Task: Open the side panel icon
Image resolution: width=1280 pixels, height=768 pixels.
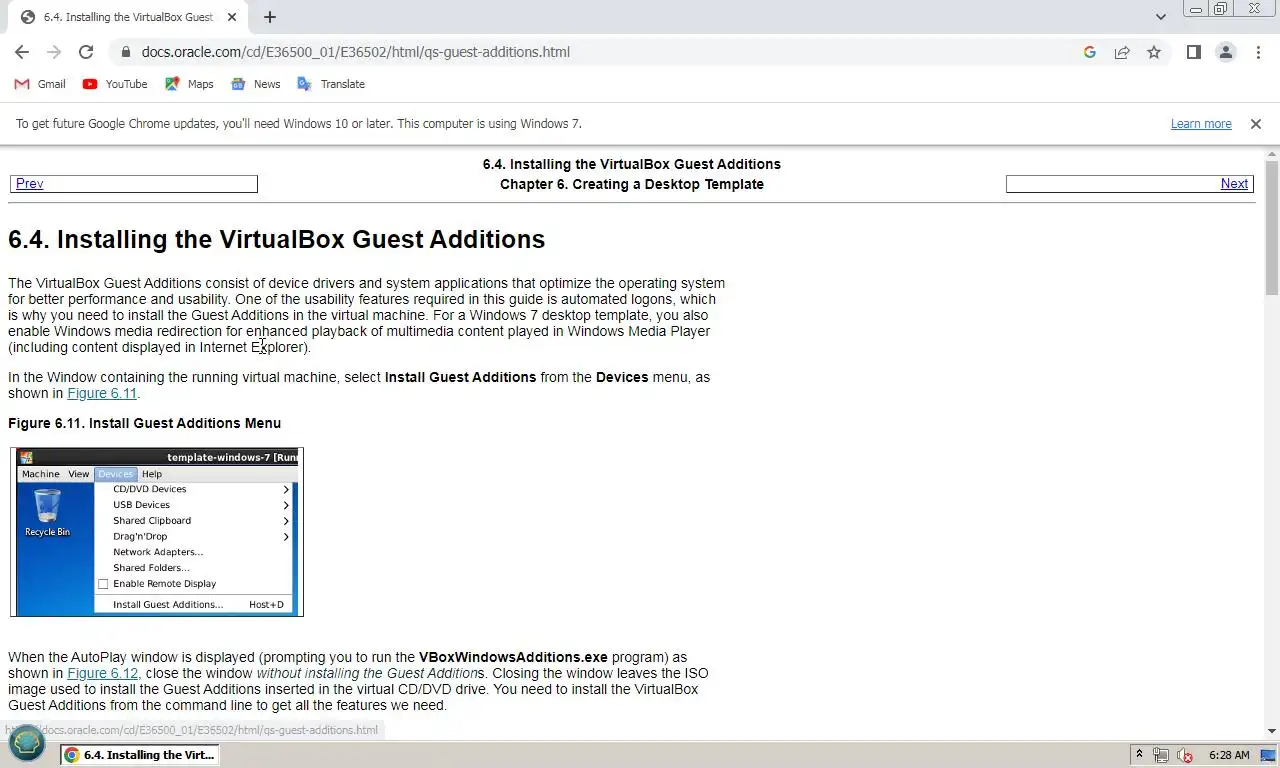Action: coord(1193,52)
